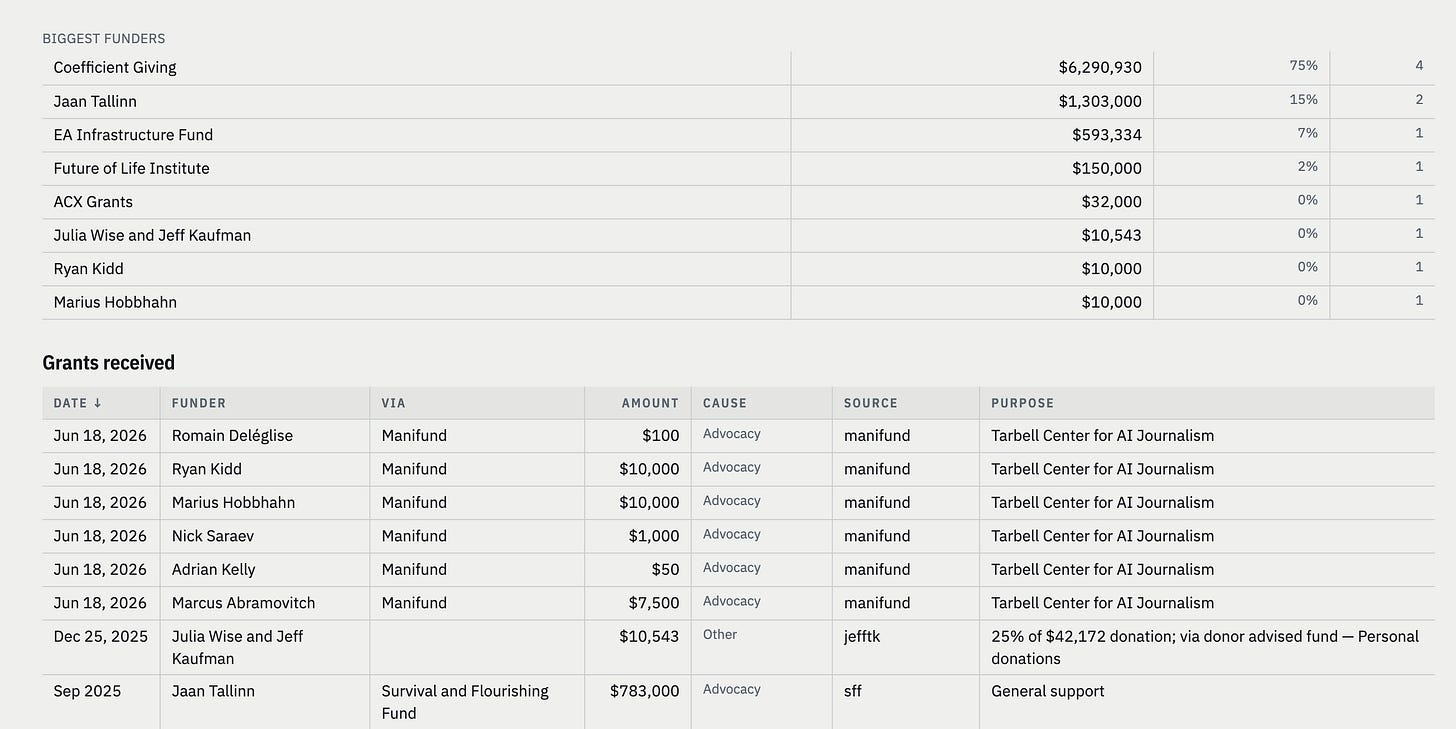The image size is (1456, 729).
Task: Click the $1,303,000 total amount
Action: coord(1100,102)
